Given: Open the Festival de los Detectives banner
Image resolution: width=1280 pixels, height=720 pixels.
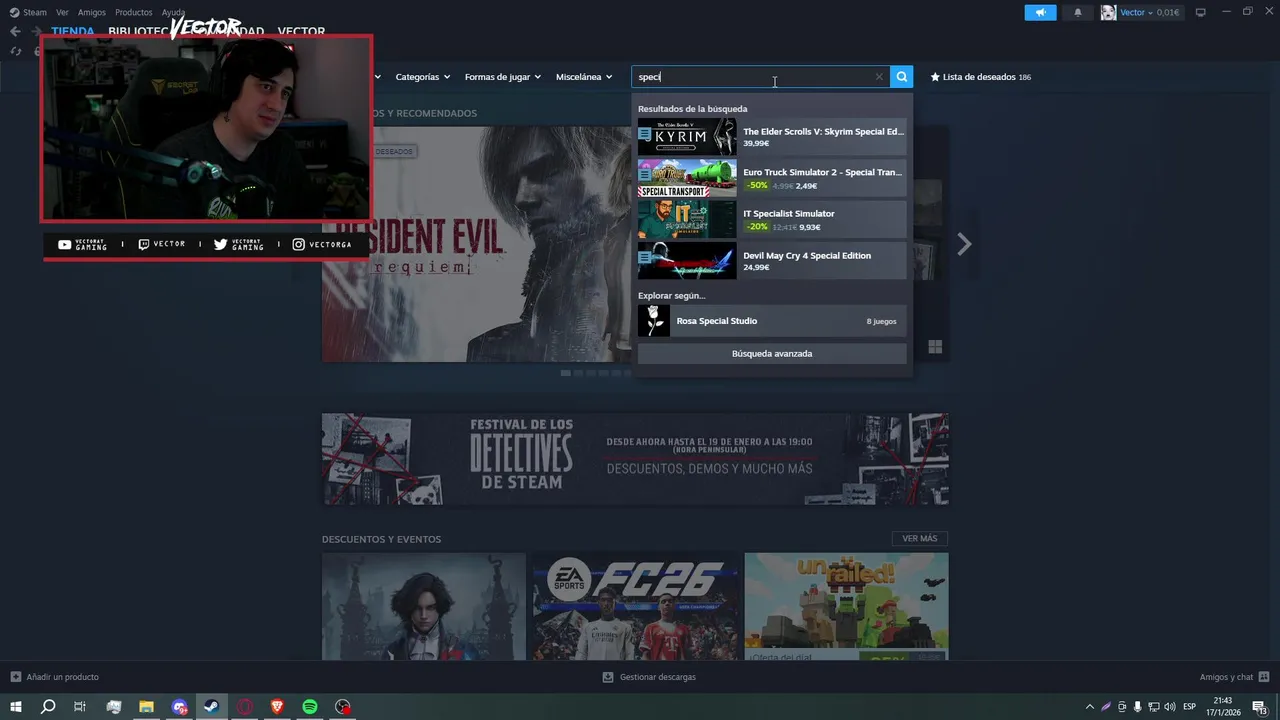Looking at the screenshot, I should (x=635, y=459).
